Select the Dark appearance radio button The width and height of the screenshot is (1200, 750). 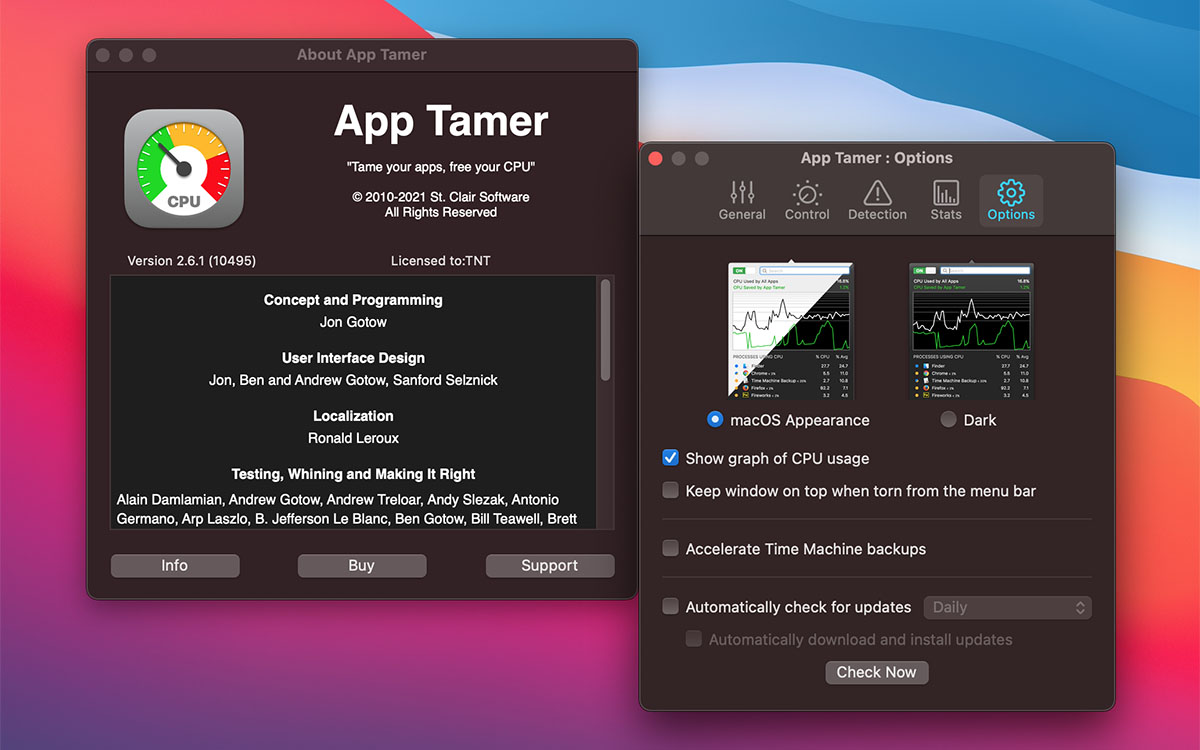(x=948, y=420)
